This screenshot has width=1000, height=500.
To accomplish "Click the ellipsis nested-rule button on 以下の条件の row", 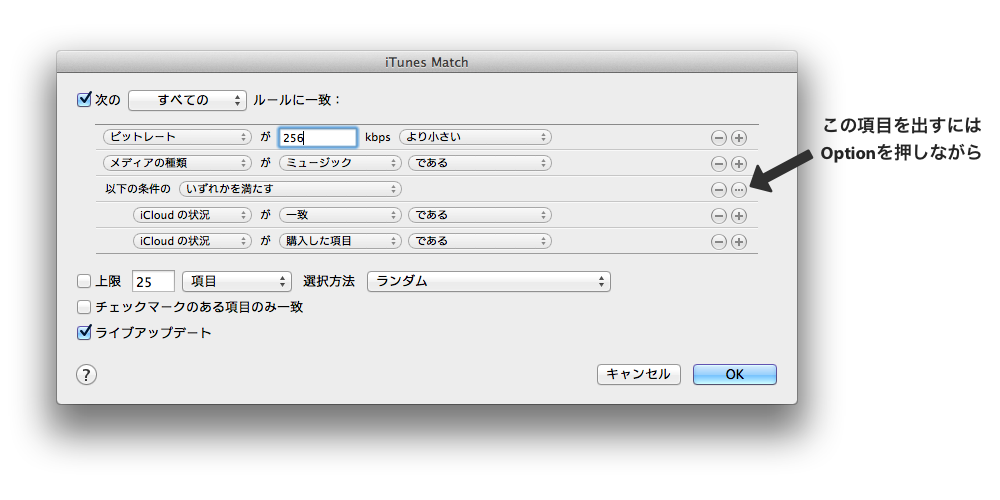I will click(x=739, y=189).
